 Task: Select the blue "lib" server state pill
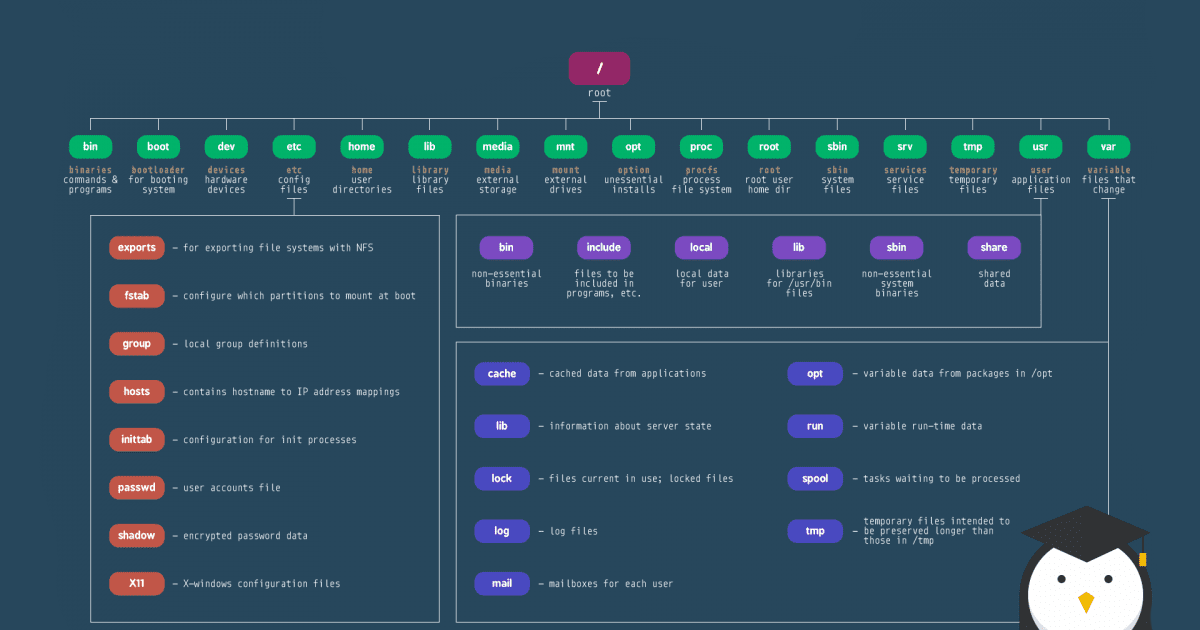(502, 426)
